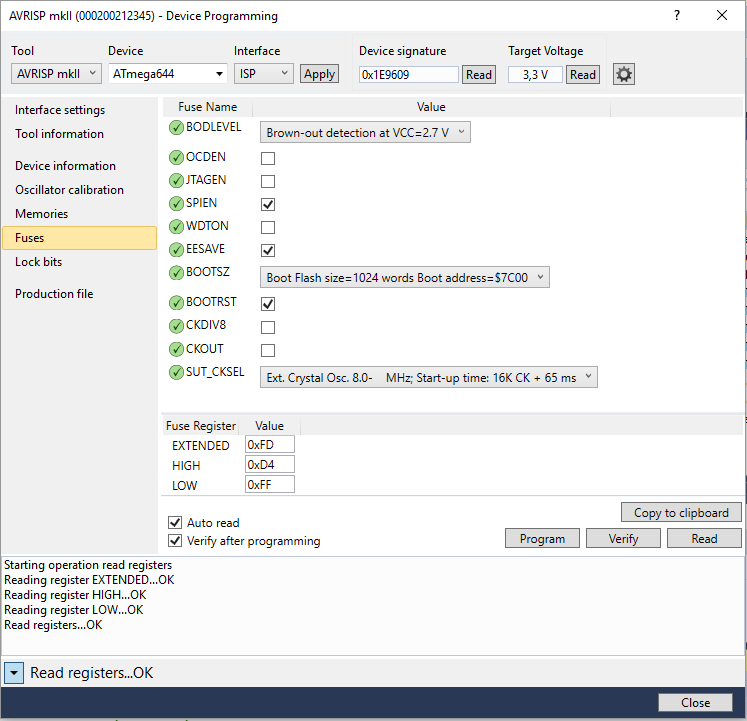Image resolution: width=747 pixels, height=721 pixels.
Task: Read the device signature
Action: click(479, 75)
